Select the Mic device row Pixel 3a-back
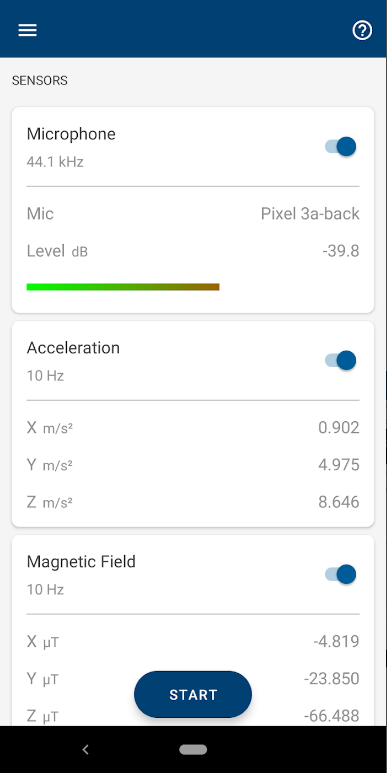 [193, 214]
